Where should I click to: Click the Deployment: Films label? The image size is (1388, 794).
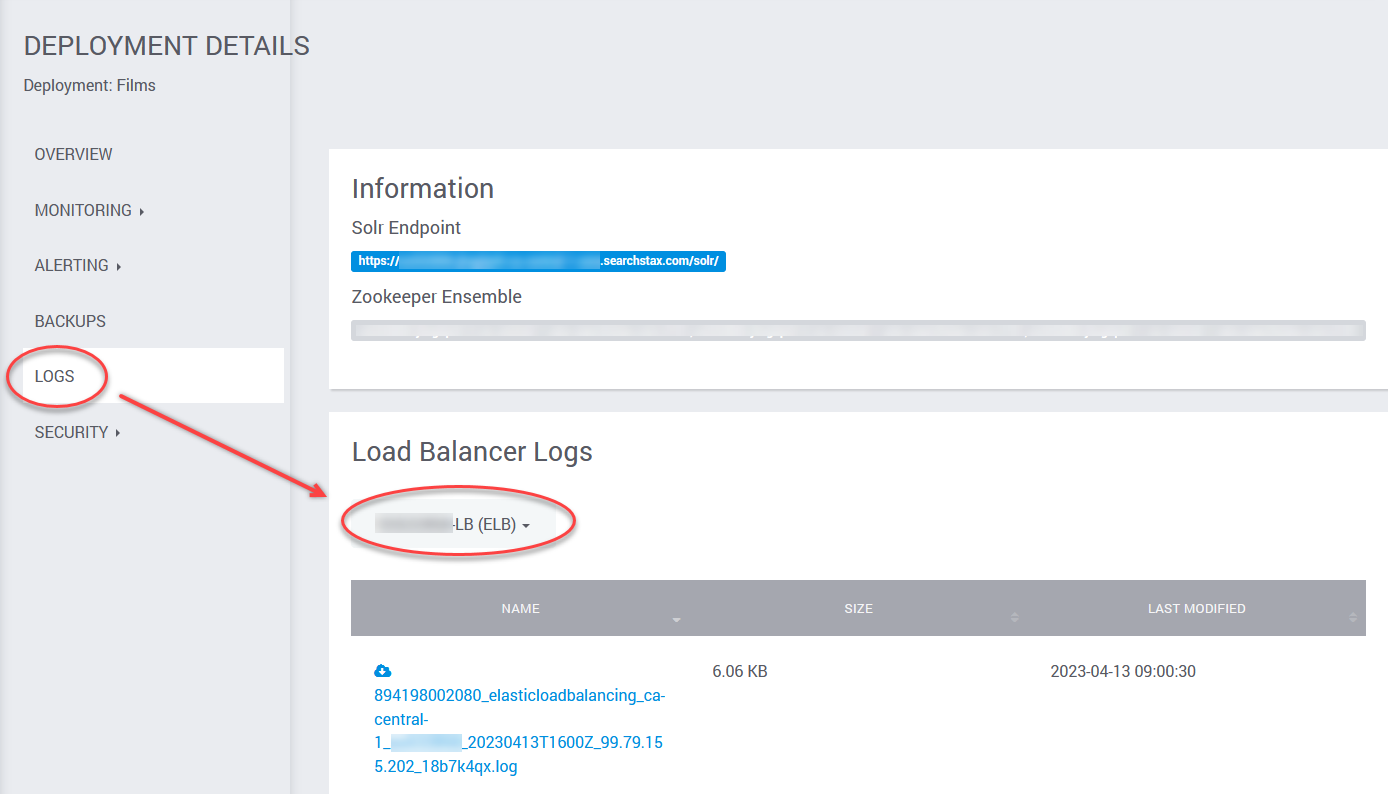(x=89, y=85)
